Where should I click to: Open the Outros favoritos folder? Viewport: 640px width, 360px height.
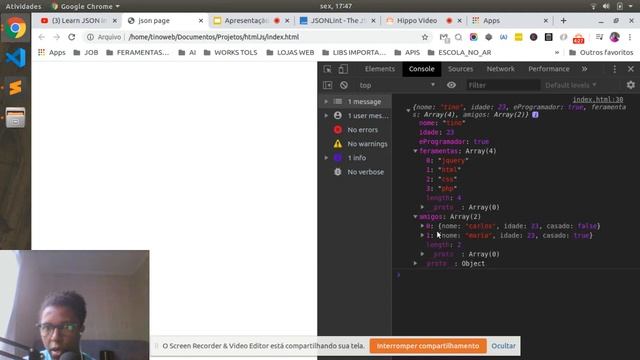[x=601, y=53]
